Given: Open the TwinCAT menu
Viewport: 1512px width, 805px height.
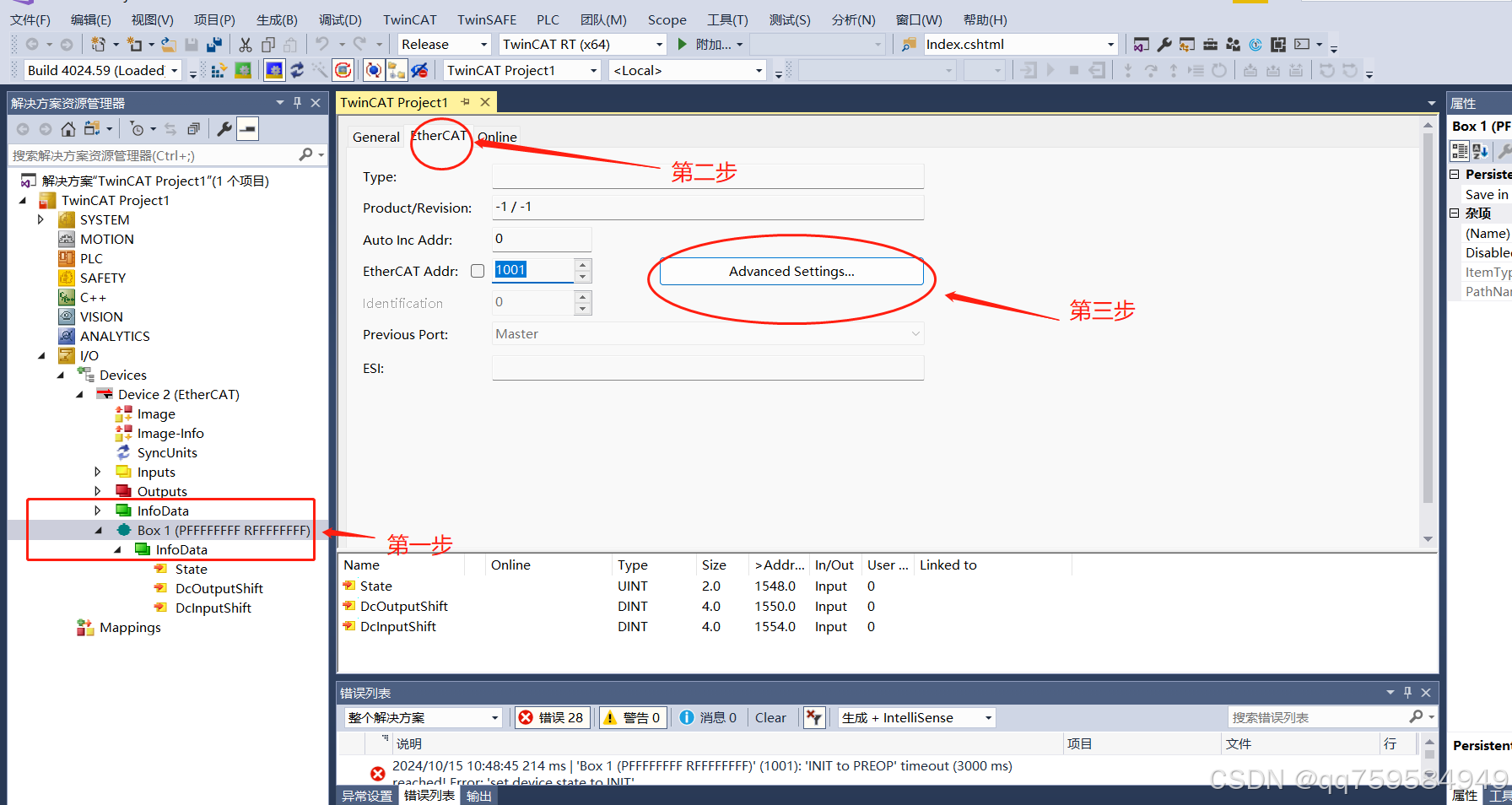Looking at the screenshot, I should [409, 19].
